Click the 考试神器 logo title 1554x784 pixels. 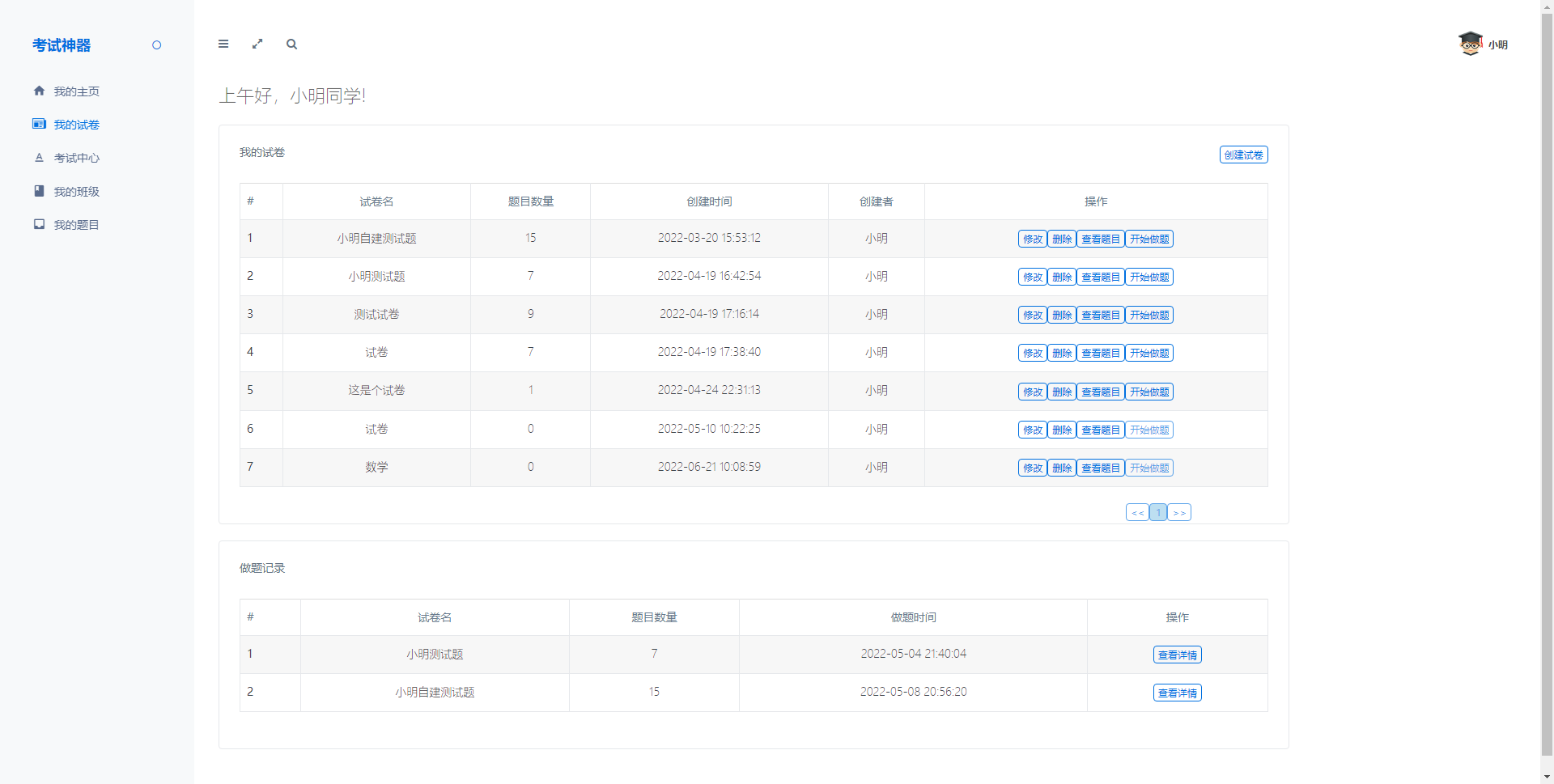(62, 45)
